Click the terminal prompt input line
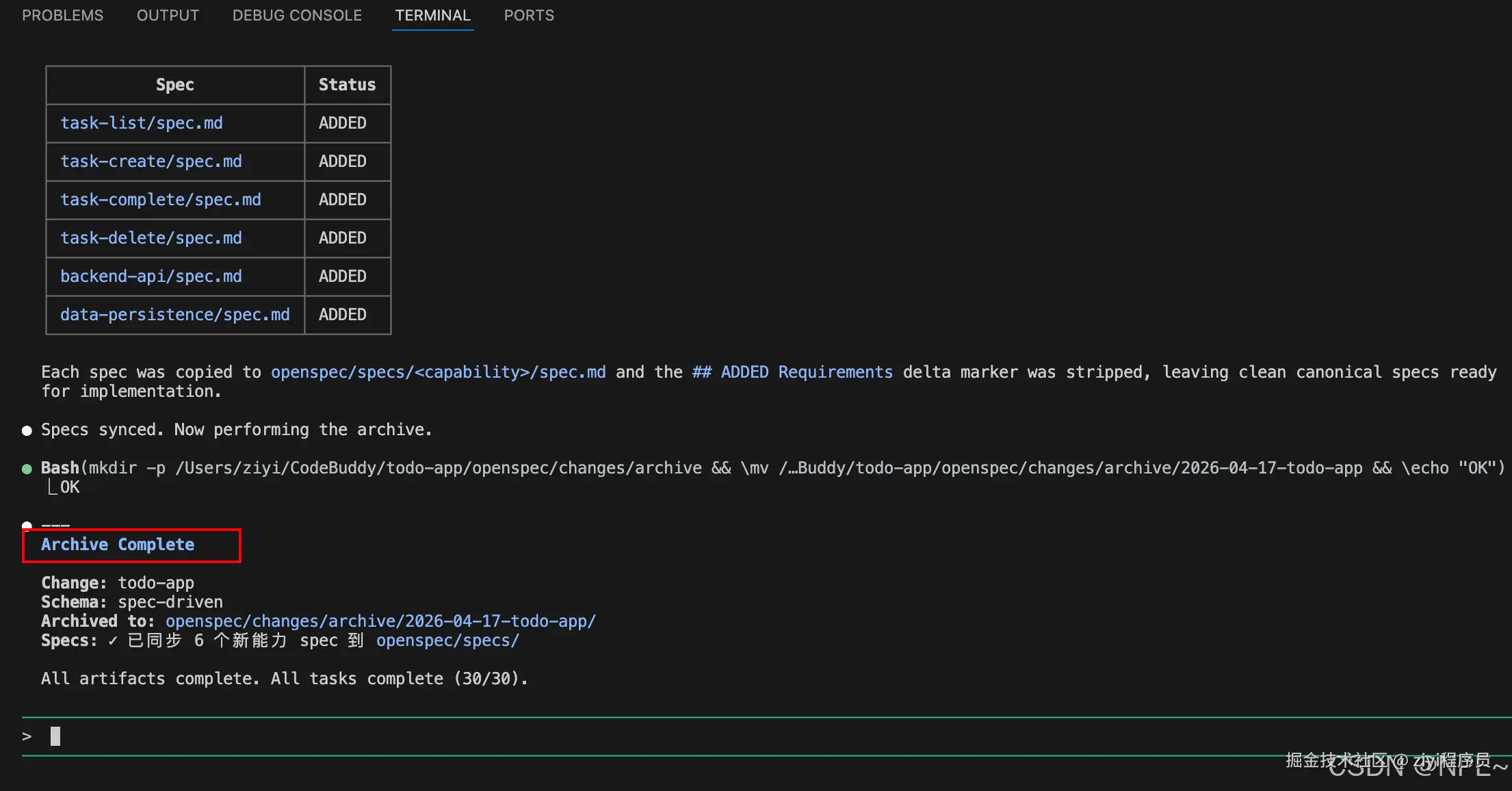Image resolution: width=1512 pixels, height=791 pixels. tap(766, 736)
